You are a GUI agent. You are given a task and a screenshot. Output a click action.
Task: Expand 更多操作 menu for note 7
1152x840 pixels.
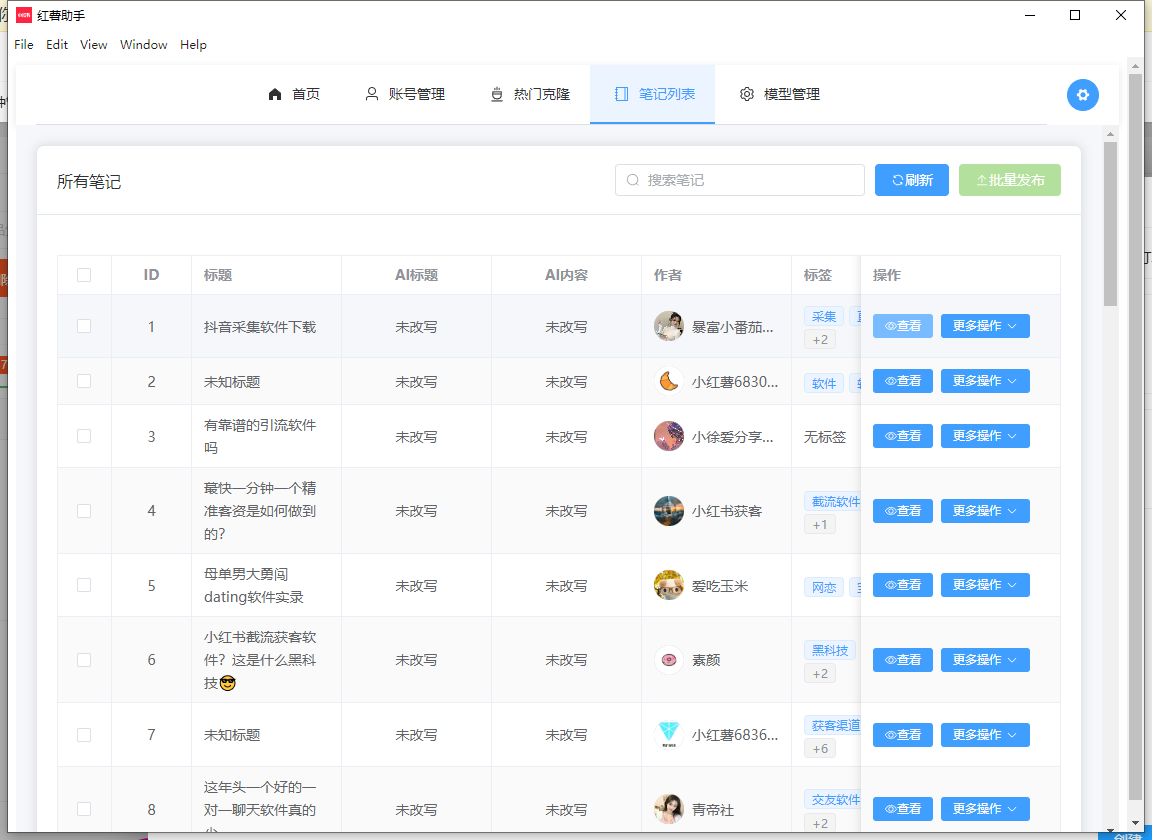point(984,735)
